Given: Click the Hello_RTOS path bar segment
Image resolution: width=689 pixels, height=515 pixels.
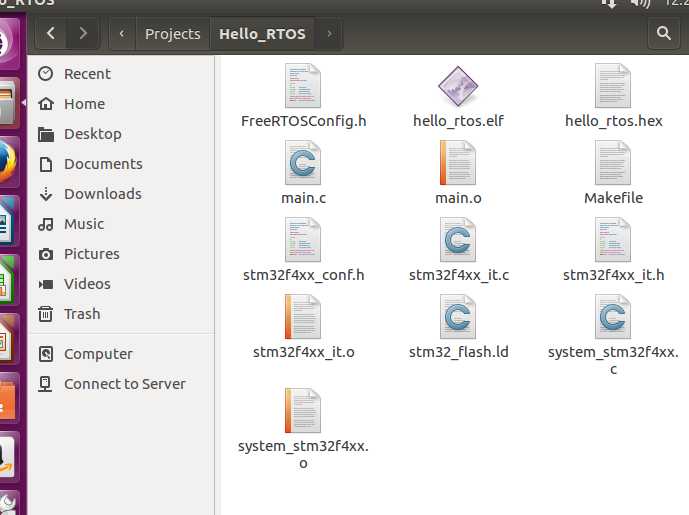Looking at the screenshot, I should coord(262,34).
